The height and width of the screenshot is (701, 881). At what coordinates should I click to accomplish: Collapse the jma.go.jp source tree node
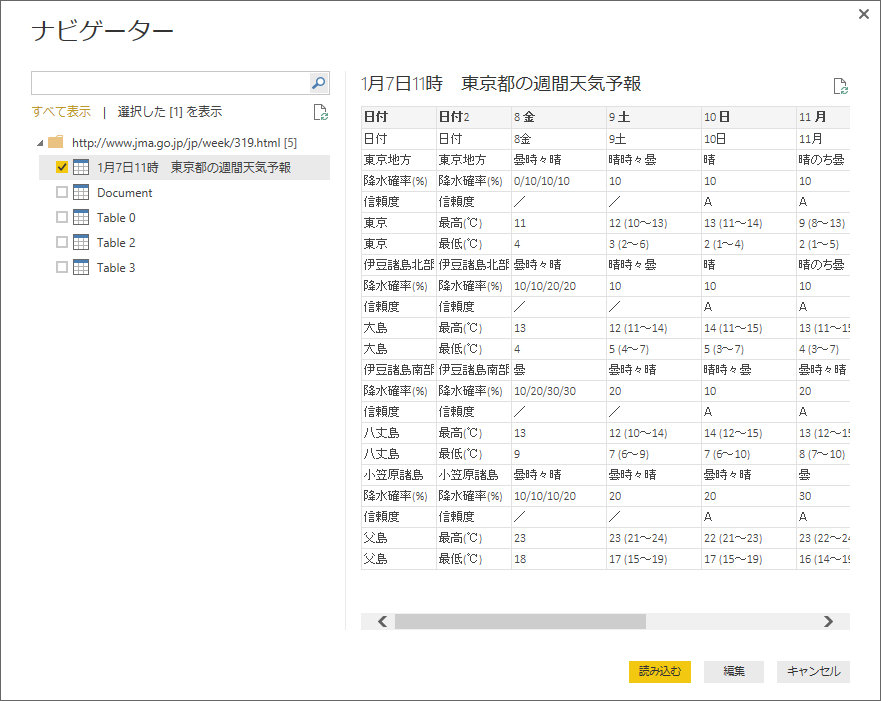click(x=40, y=143)
